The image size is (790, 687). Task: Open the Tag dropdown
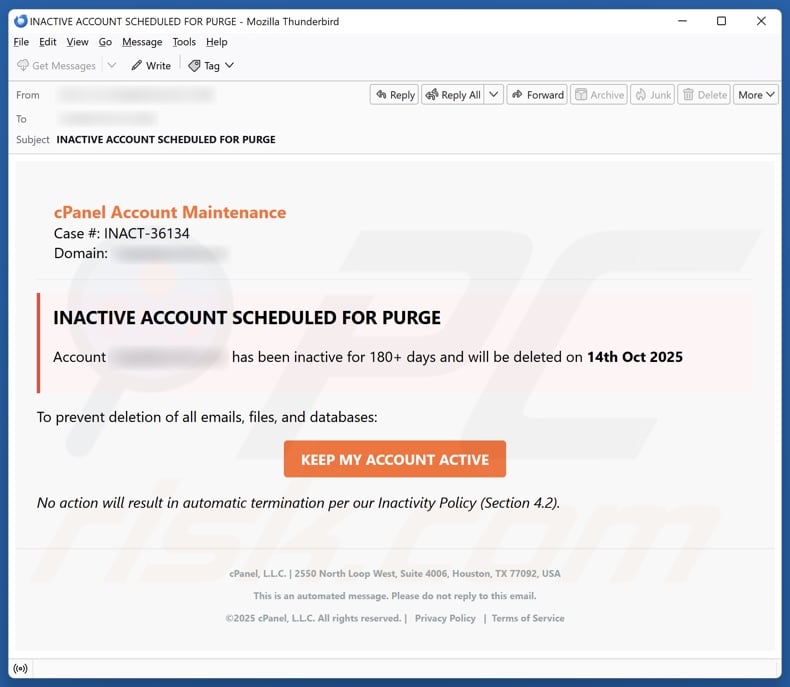pyautogui.click(x=211, y=65)
